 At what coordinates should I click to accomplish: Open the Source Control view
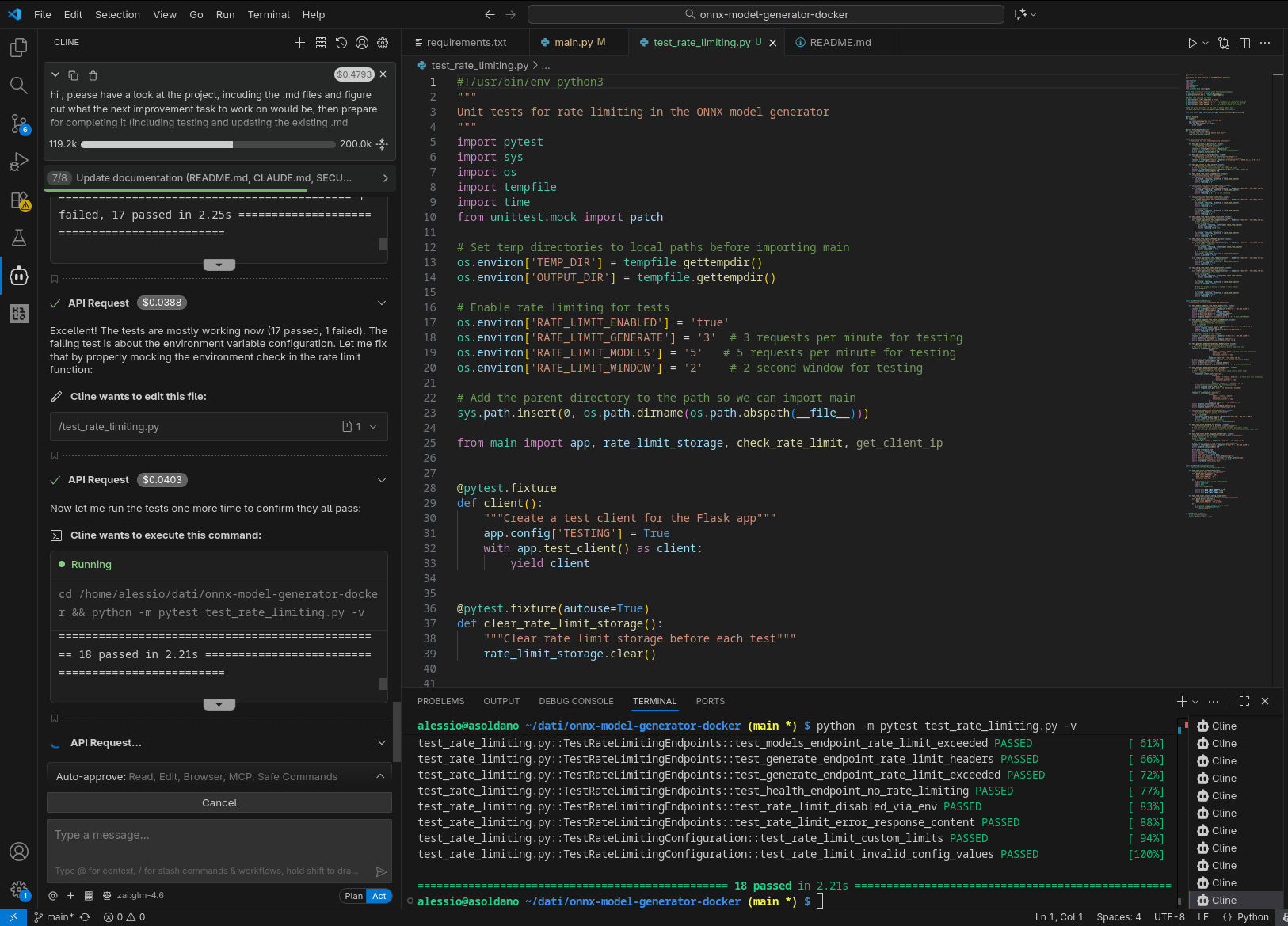point(18,124)
